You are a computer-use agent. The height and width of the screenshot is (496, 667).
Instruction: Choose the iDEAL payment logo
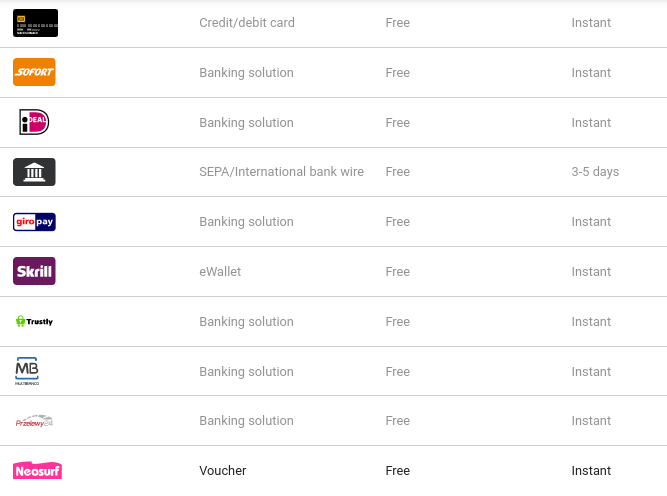[x=34, y=122]
